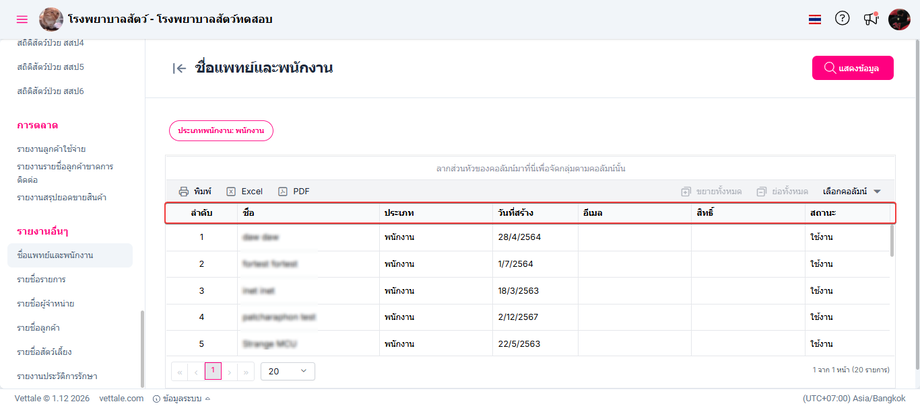Open the เลือกคอลัมน์ column chooser dropdown
The image size is (920, 408).
click(851, 191)
